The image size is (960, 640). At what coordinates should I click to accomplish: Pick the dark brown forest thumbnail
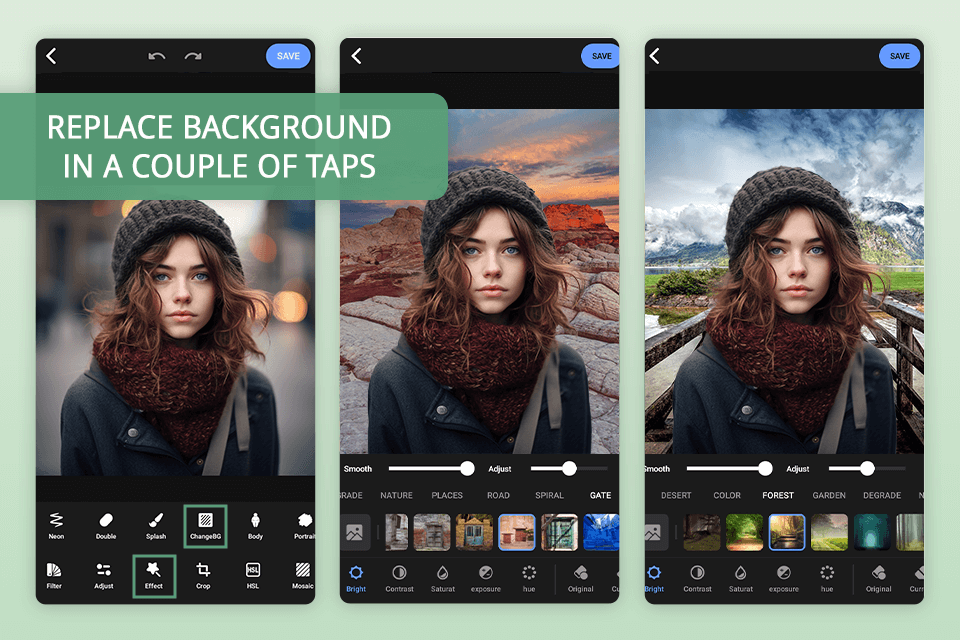tap(702, 532)
